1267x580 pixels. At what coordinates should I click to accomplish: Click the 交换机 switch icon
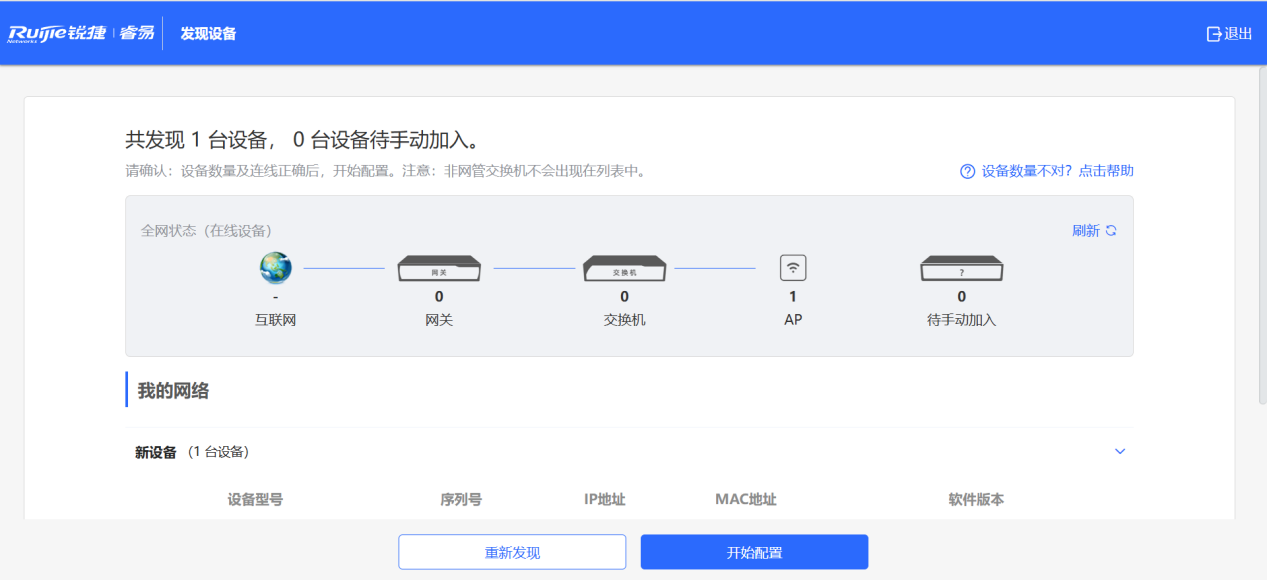624,267
